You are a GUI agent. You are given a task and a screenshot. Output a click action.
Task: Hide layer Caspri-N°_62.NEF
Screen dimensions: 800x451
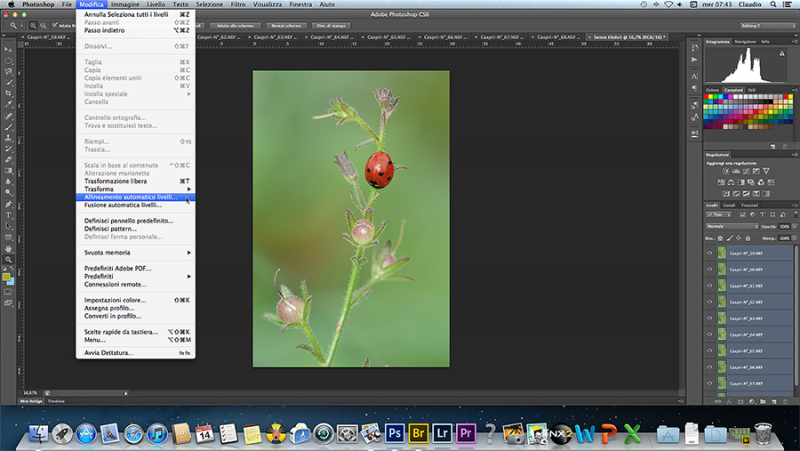point(709,302)
